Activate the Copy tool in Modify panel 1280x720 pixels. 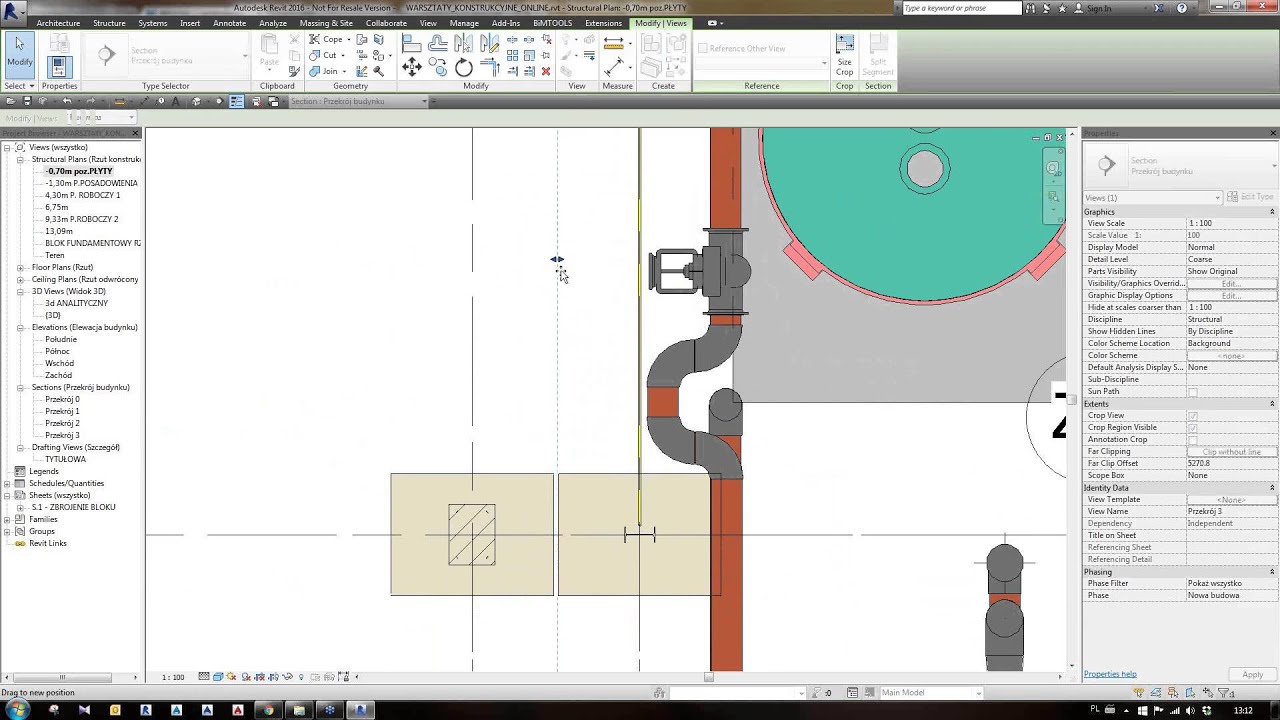[x=438, y=67]
